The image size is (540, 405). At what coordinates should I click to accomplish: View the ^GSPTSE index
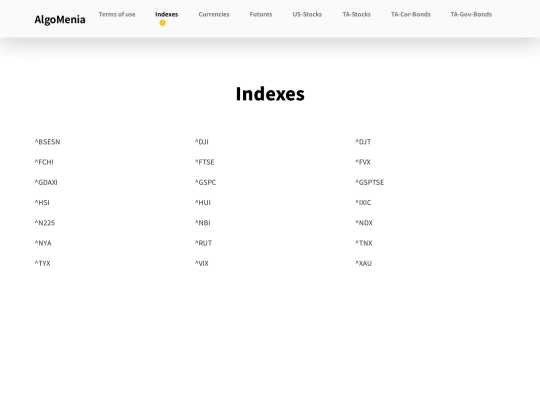point(370,183)
